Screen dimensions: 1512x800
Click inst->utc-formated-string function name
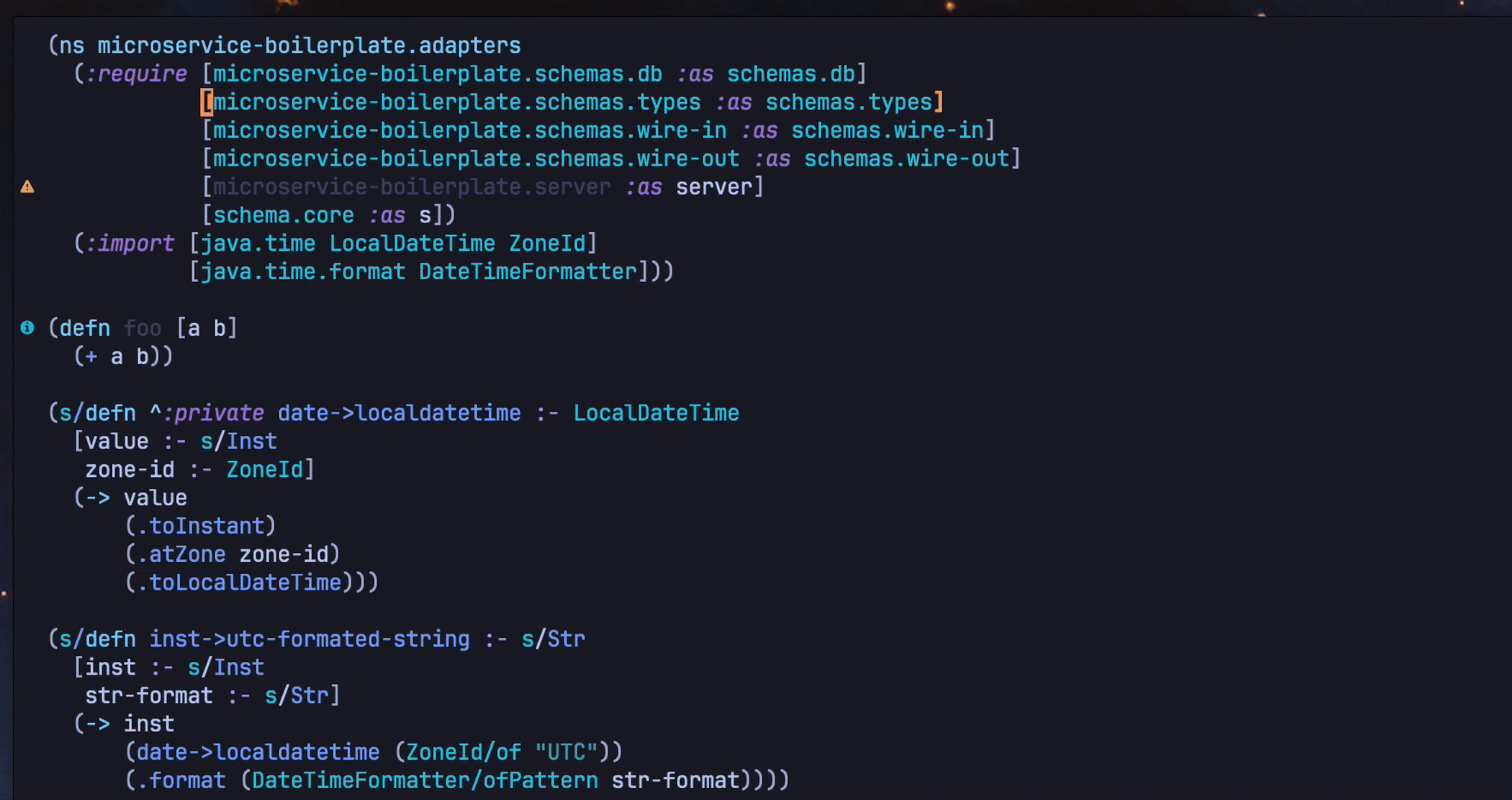tap(309, 639)
